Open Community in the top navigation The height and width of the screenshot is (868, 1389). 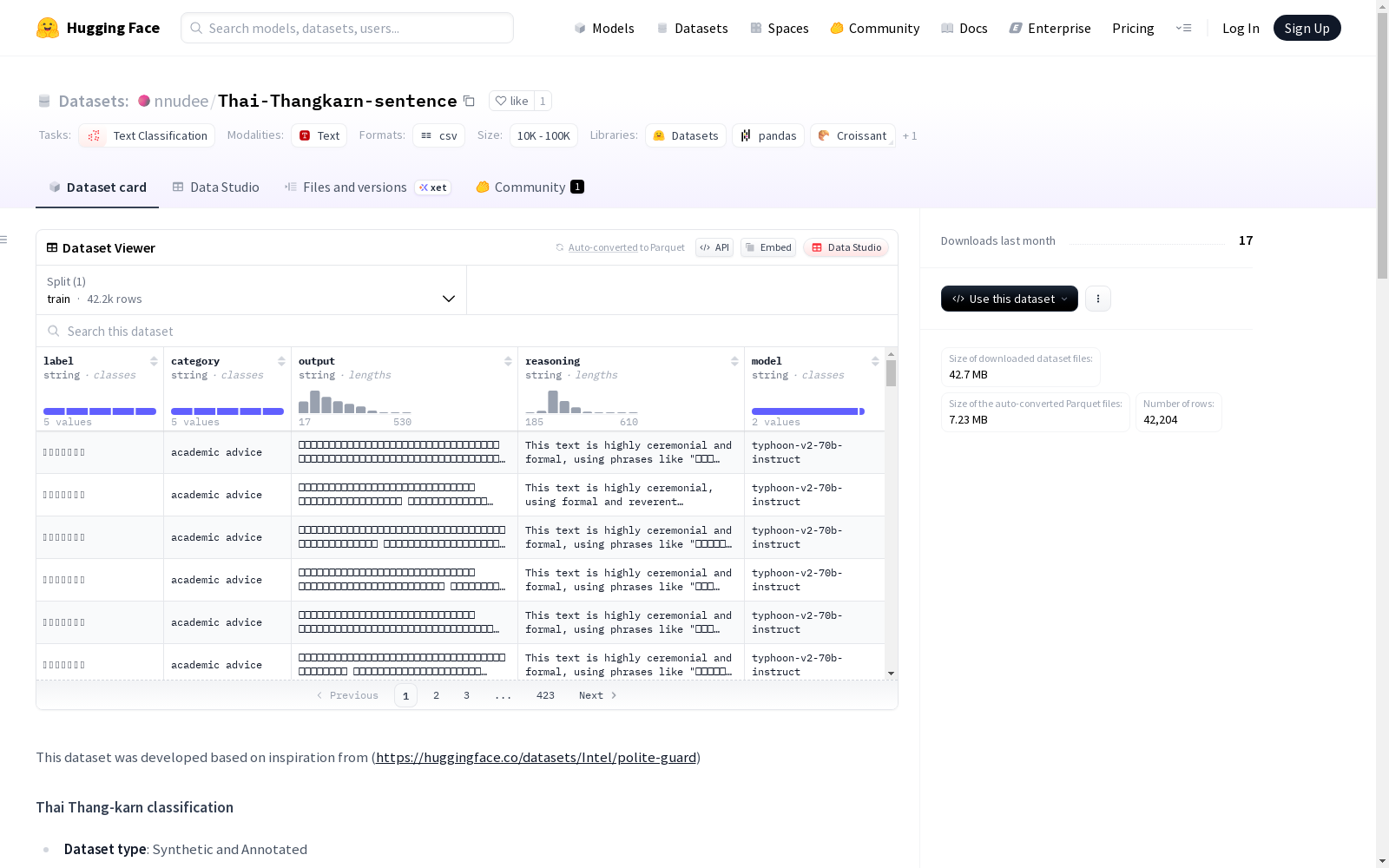(x=875, y=28)
